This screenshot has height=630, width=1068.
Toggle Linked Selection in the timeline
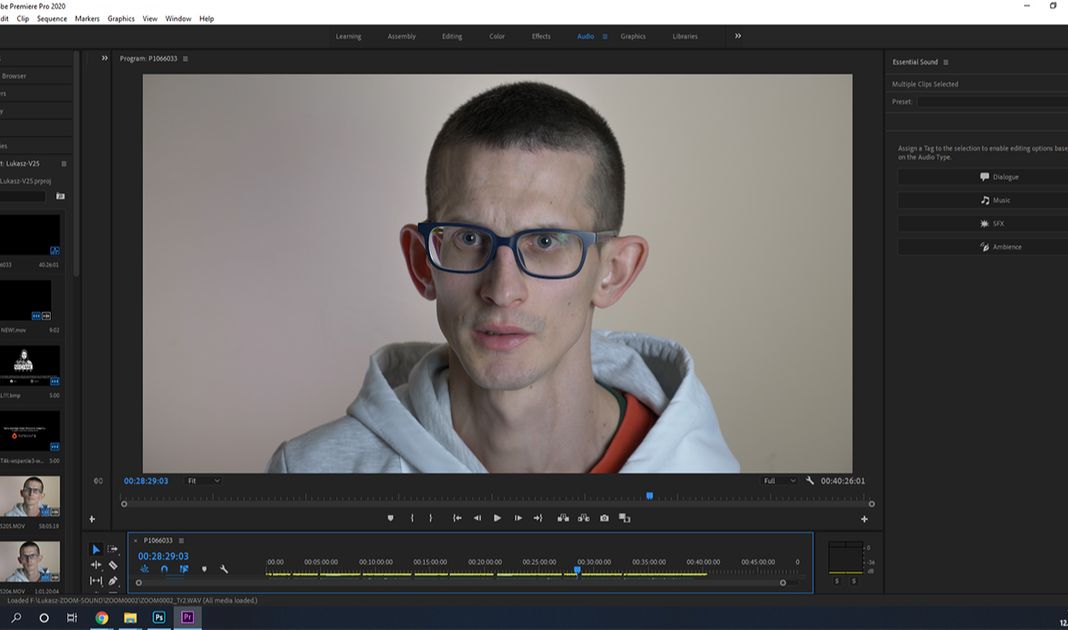click(184, 569)
